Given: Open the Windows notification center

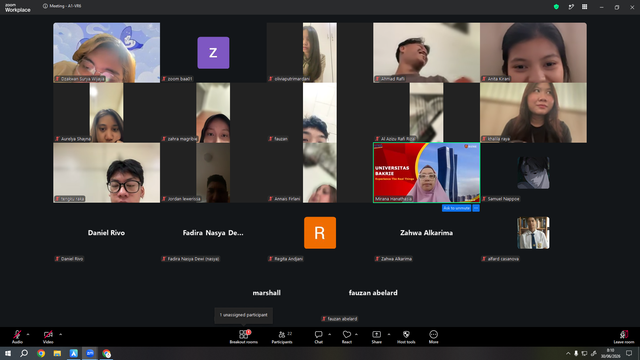Looking at the screenshot, I should [629, 353].
